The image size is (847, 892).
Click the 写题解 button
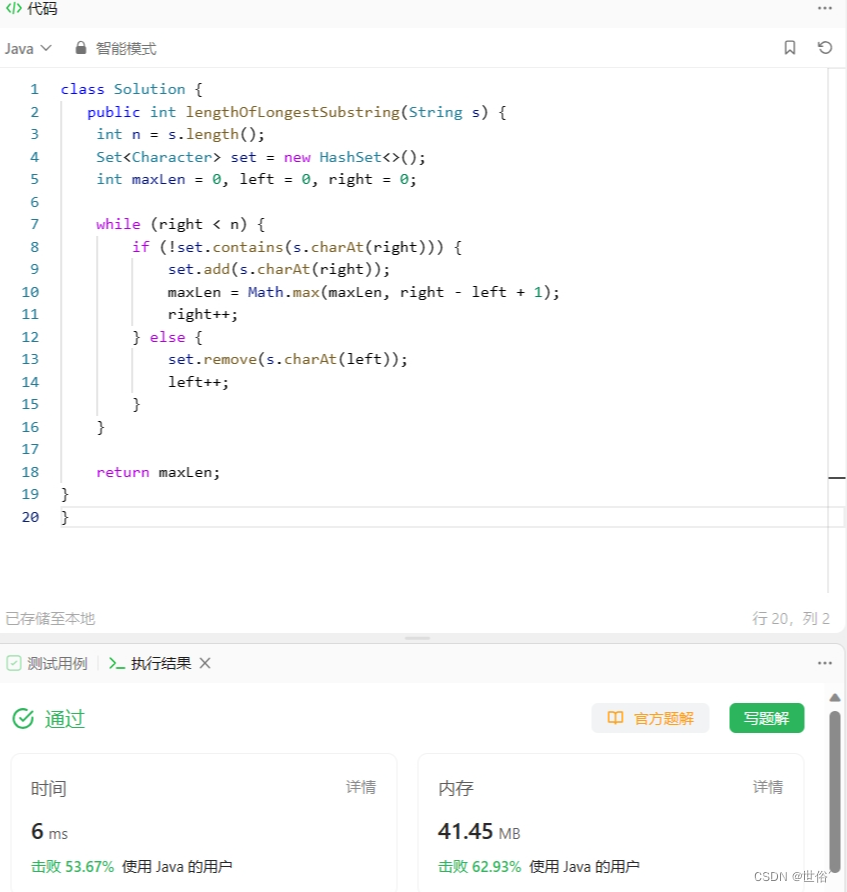point(766,718)
